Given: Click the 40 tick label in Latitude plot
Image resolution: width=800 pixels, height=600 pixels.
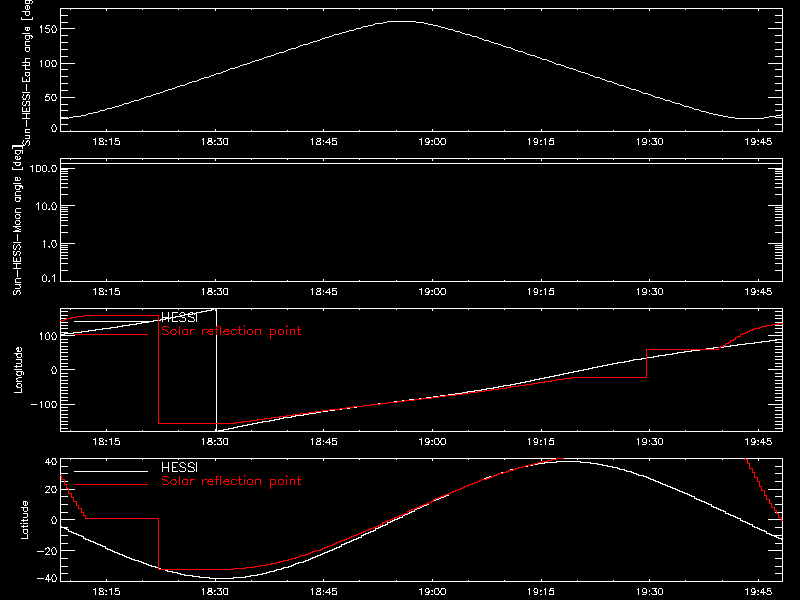Looking at the screenshot, I should tap(51, 462).
